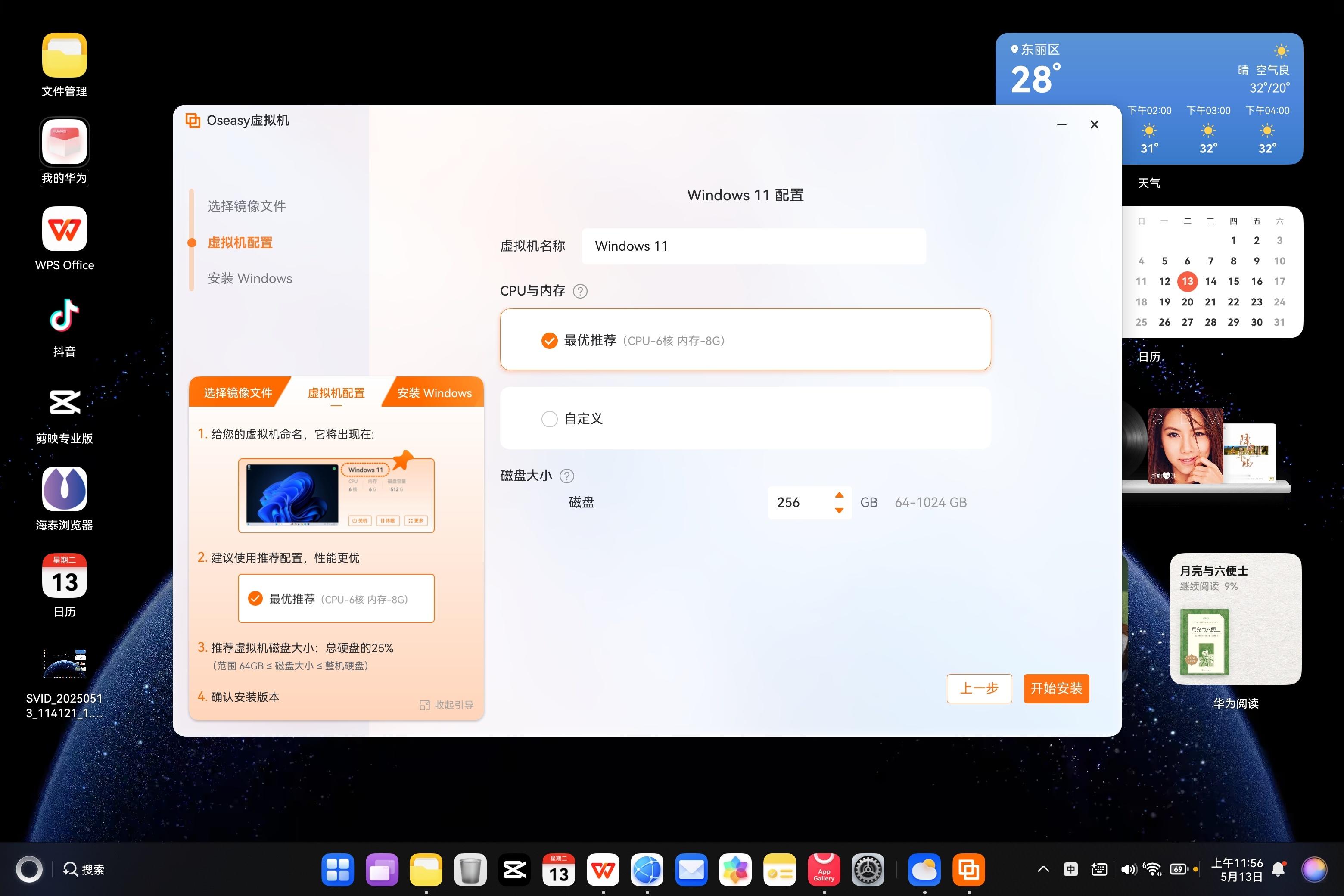Open the calendar app in the dock
Screen dimensions: 1344x896
click(x=558, y=870)
